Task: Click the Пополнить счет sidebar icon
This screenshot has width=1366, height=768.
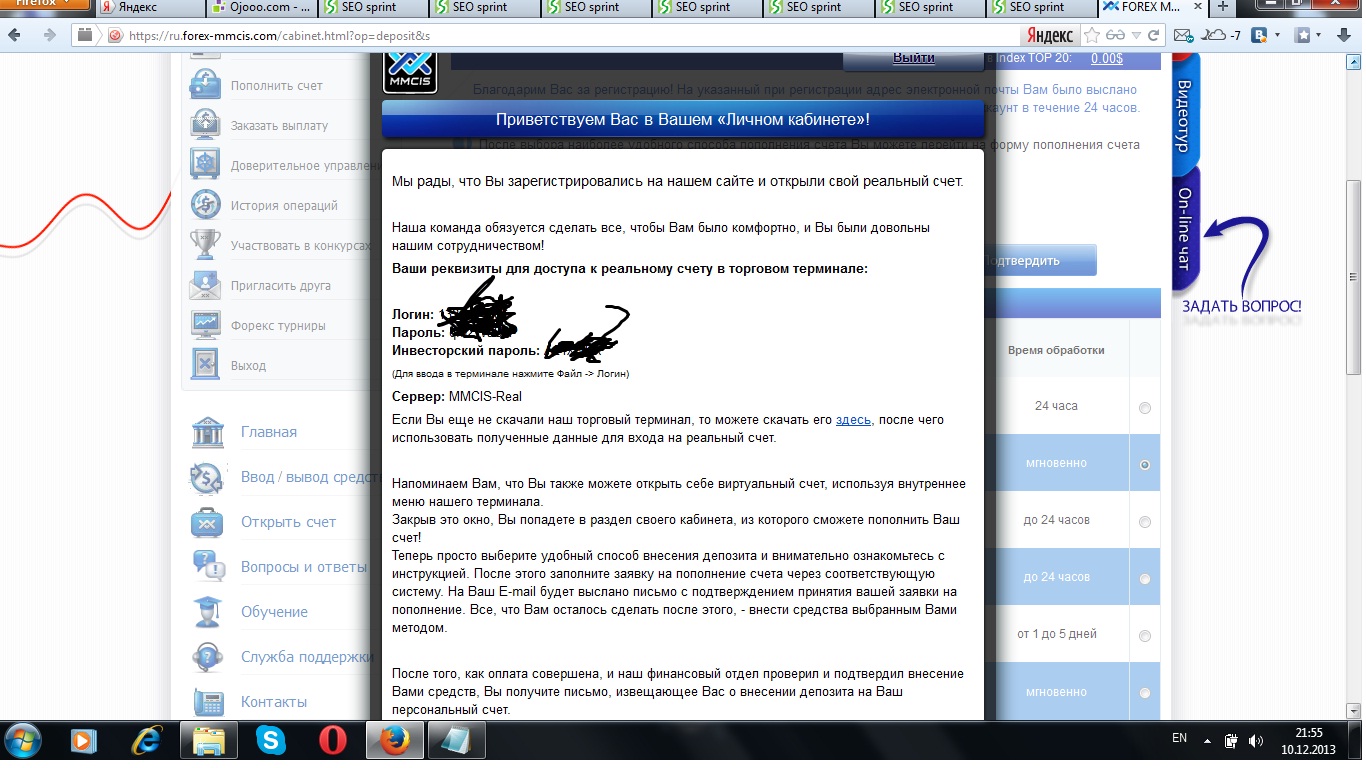Action: pyautogui.click(x=205, y=84)
